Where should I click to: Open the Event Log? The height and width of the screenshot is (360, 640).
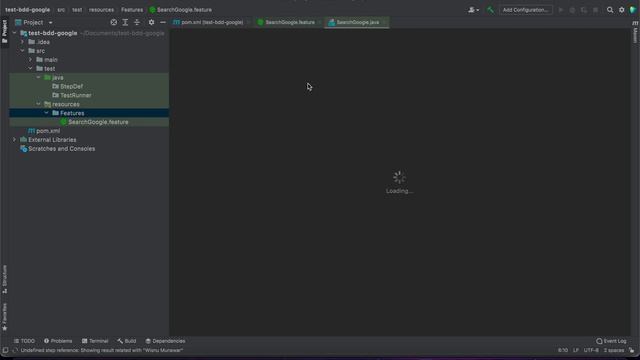click(x=611, y=341)
